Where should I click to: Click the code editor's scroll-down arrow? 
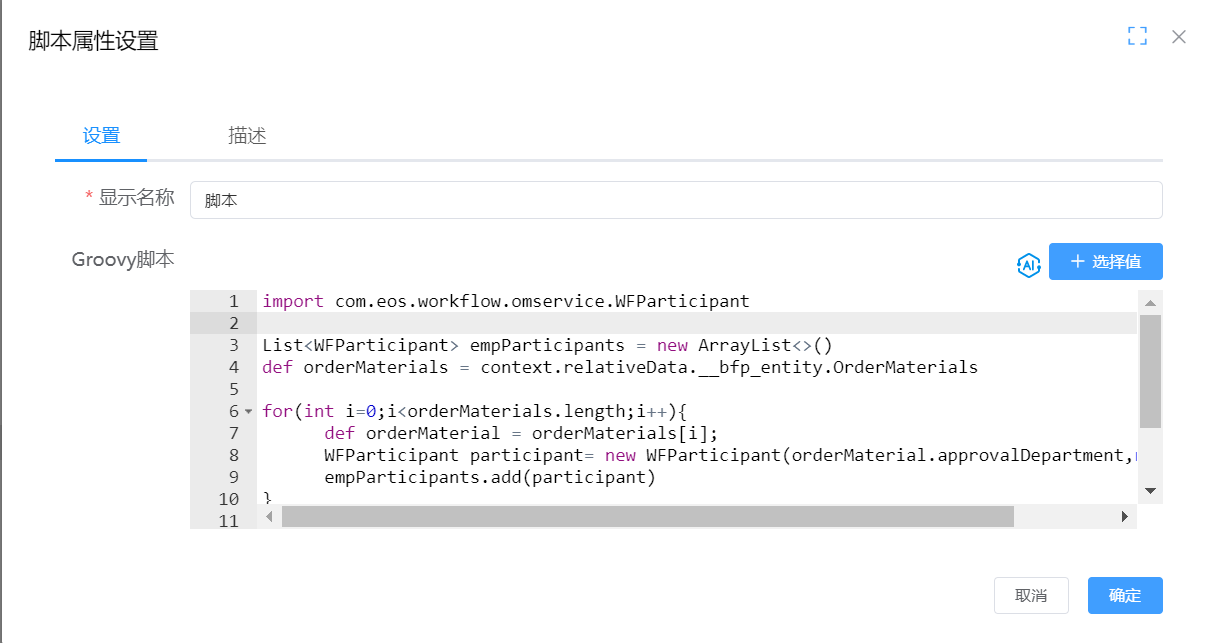click(1150, 491)
